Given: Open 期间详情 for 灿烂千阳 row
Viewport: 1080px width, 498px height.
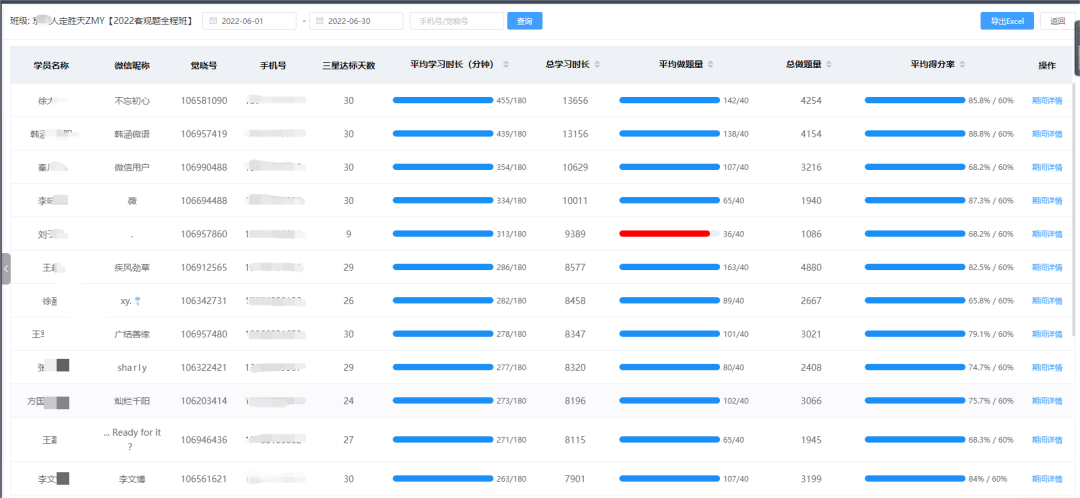Looking at the screenshot, I should (1047, 401).
